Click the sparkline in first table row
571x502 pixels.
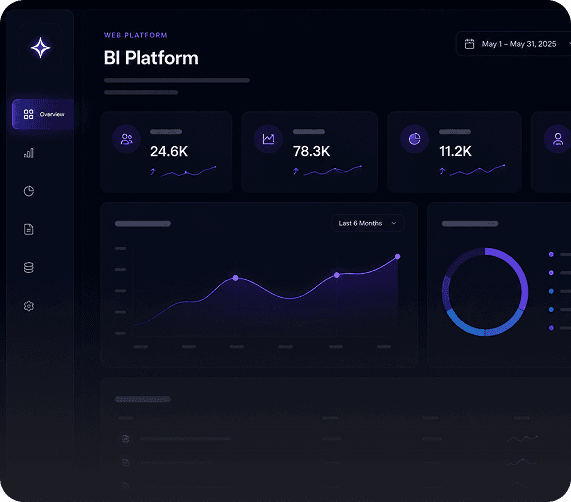[x=522, y=439]
